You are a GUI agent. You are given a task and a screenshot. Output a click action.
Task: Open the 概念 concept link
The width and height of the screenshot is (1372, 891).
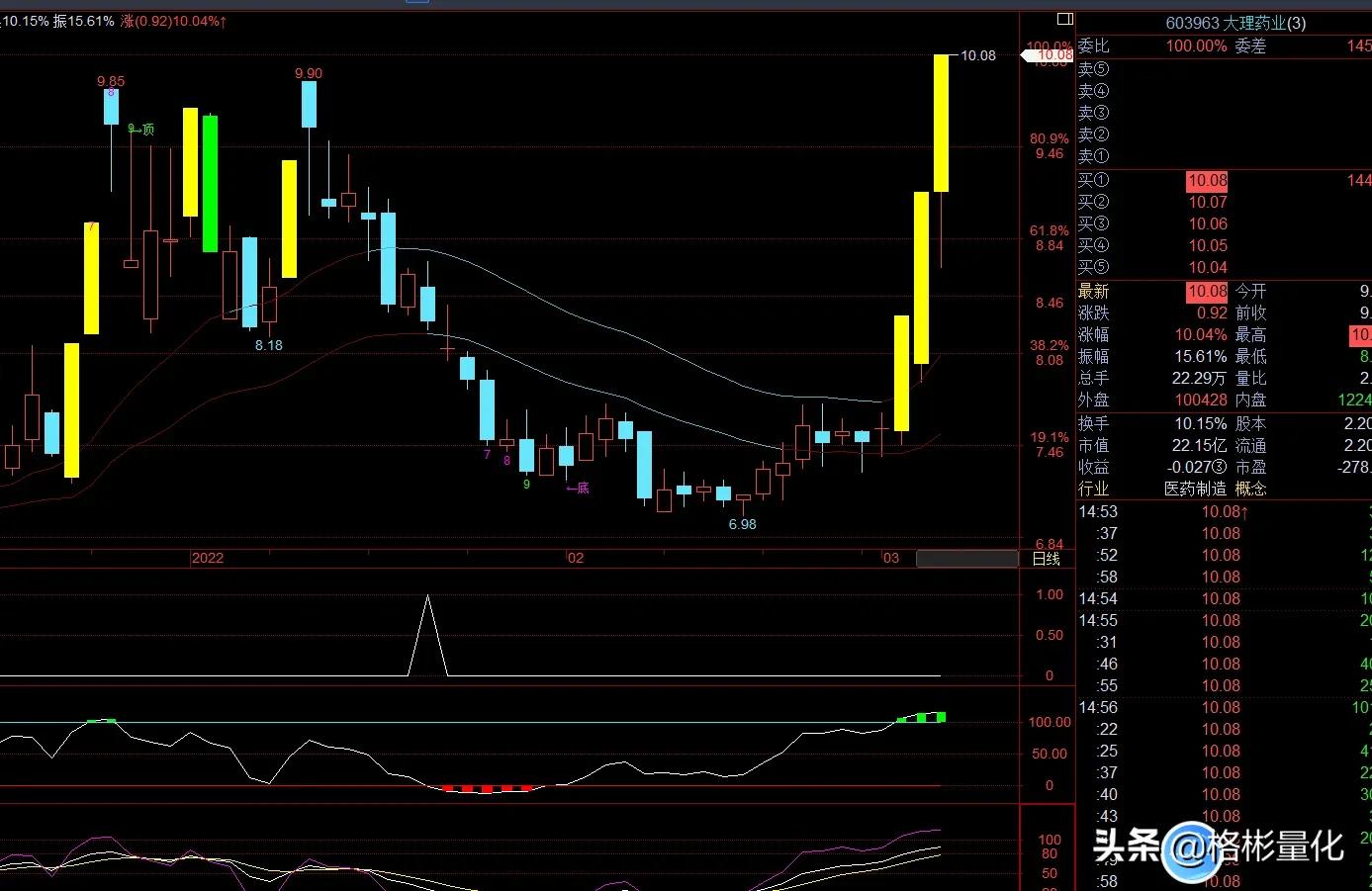pos(1250,489)
